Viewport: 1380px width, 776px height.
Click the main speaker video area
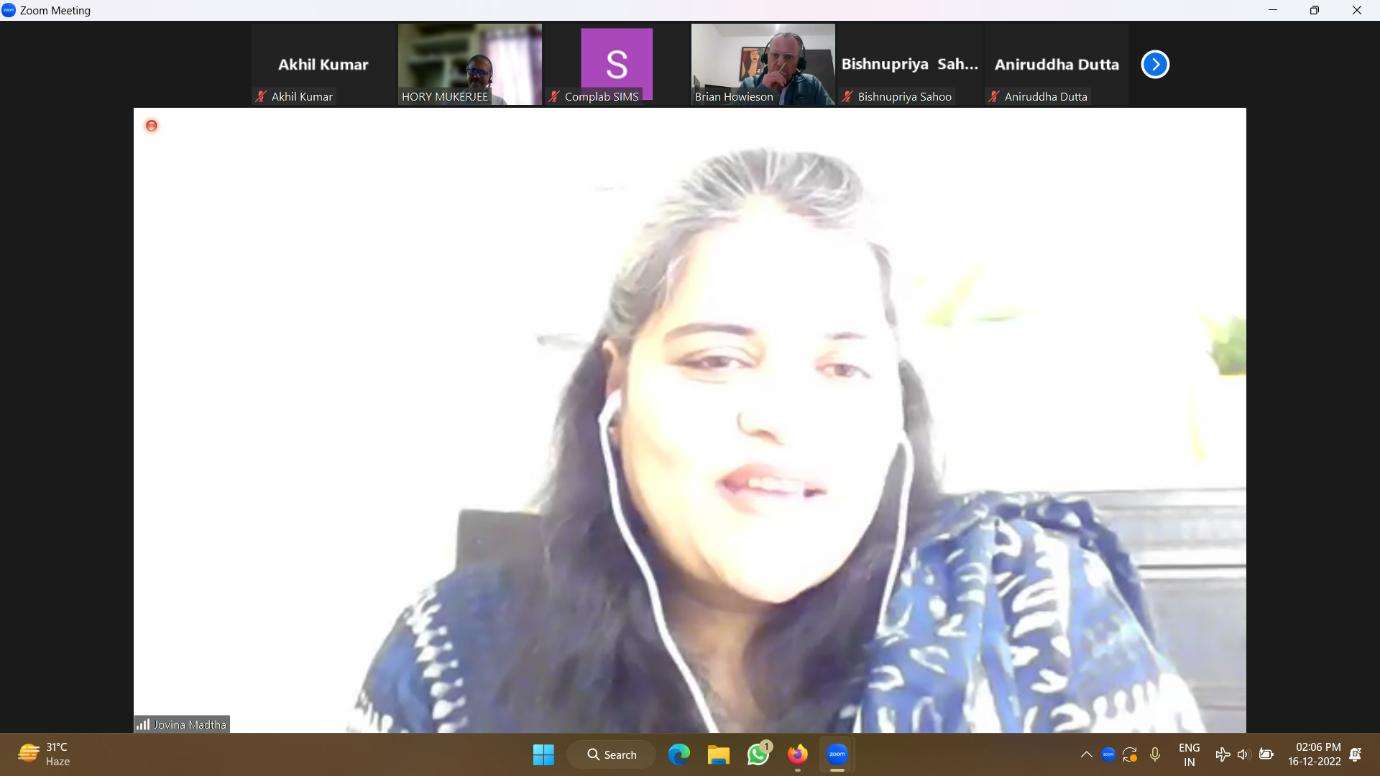[x=690, y=420]
